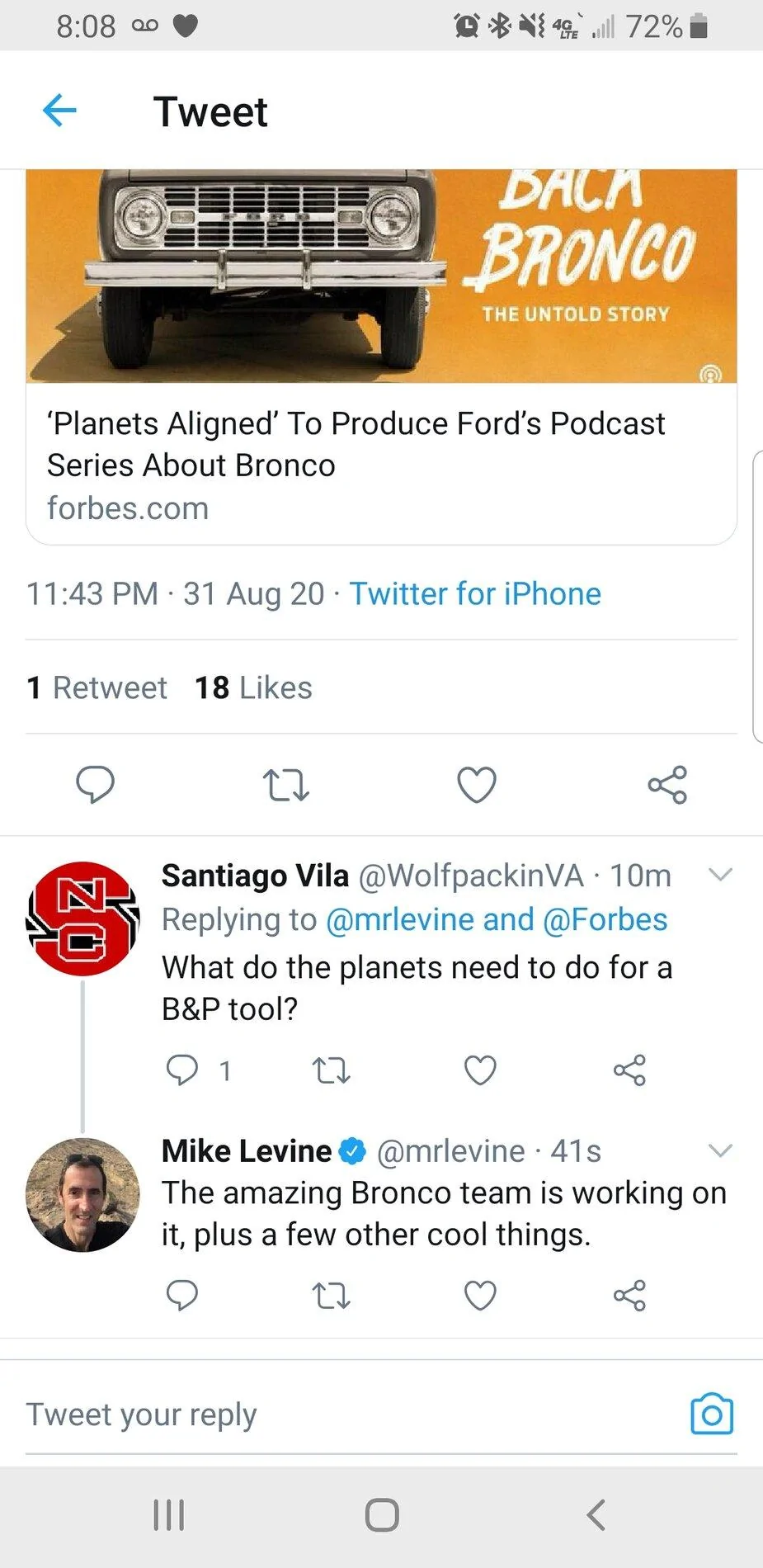763x1568 pixels.
Task: Share Santiago Vila's reply
Action: 629,1070
